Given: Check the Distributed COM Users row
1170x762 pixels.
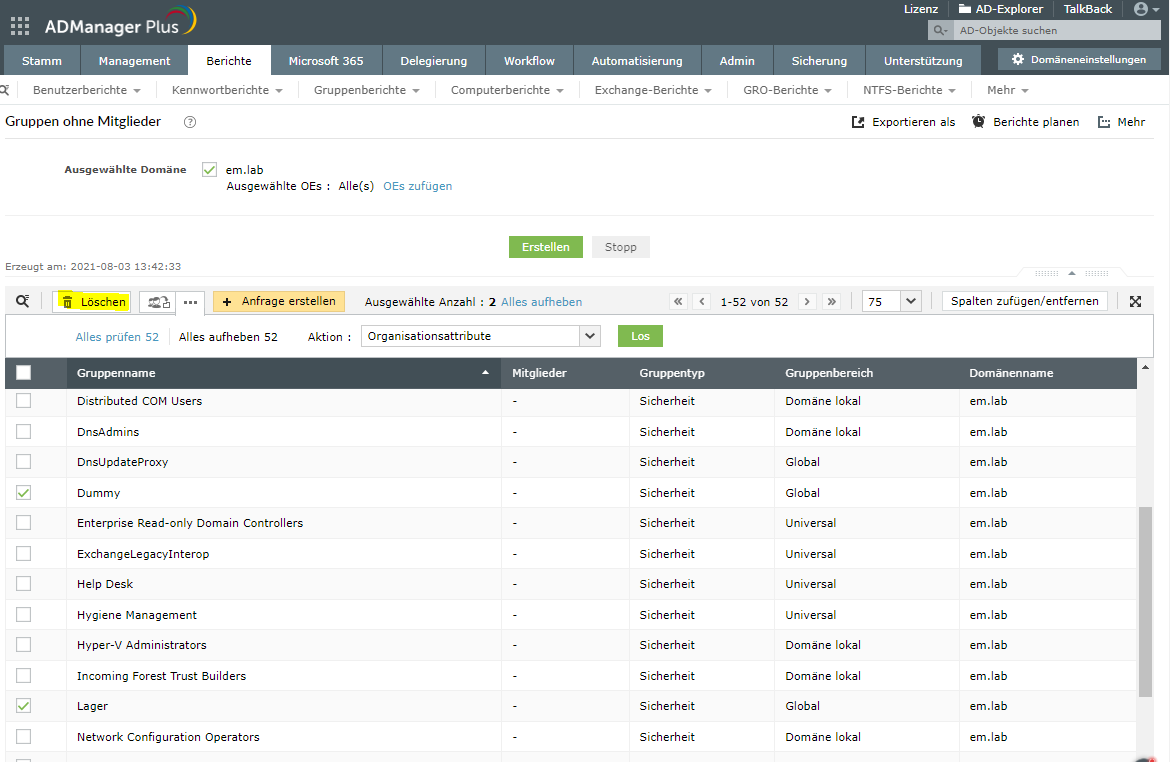Looking at the screenshot, I should point(24,401).
